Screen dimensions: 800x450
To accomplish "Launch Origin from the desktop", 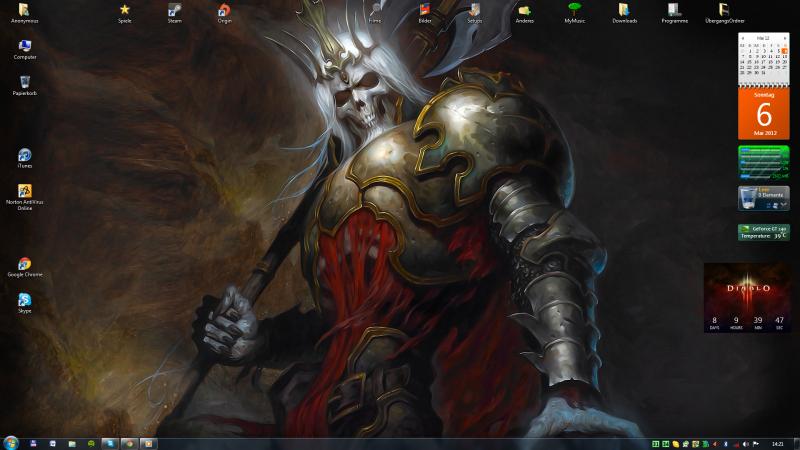I will [x=224, y=11].
